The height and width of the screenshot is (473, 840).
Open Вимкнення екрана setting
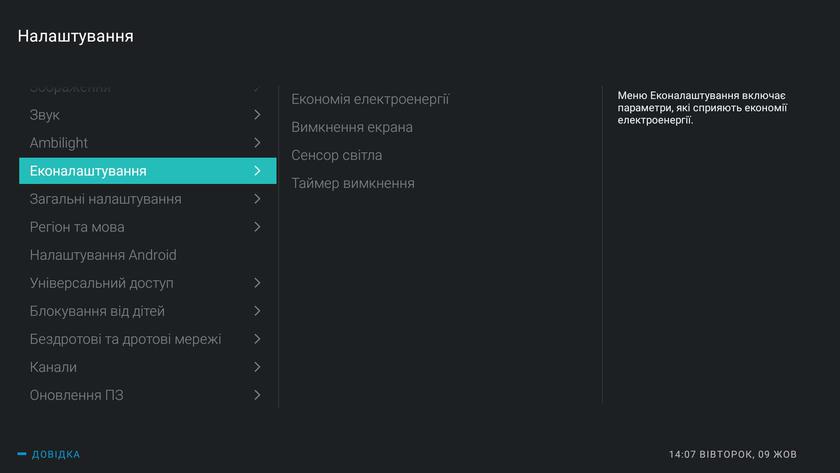[352, 127]
